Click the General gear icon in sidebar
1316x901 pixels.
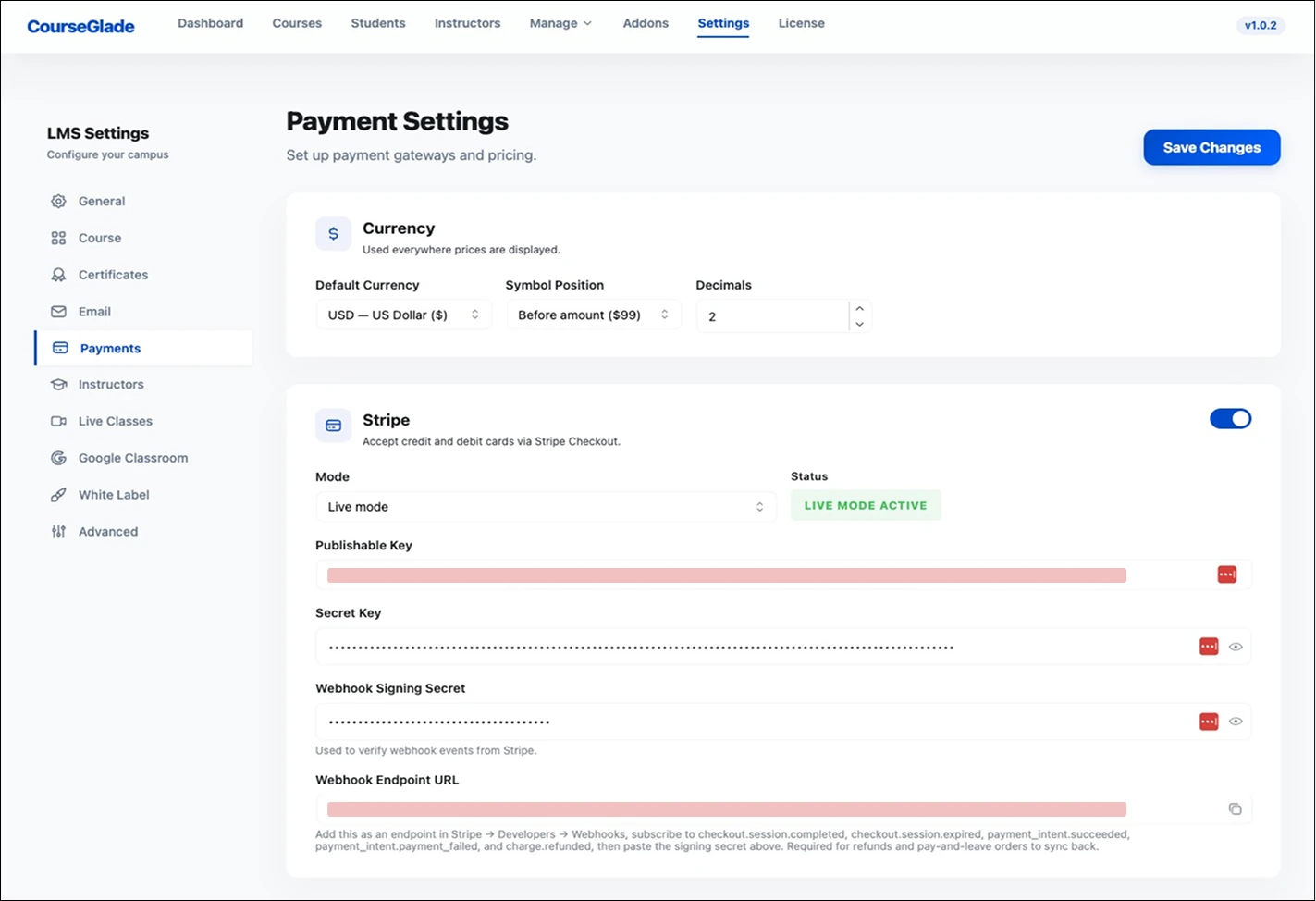(x=58, y=201)
